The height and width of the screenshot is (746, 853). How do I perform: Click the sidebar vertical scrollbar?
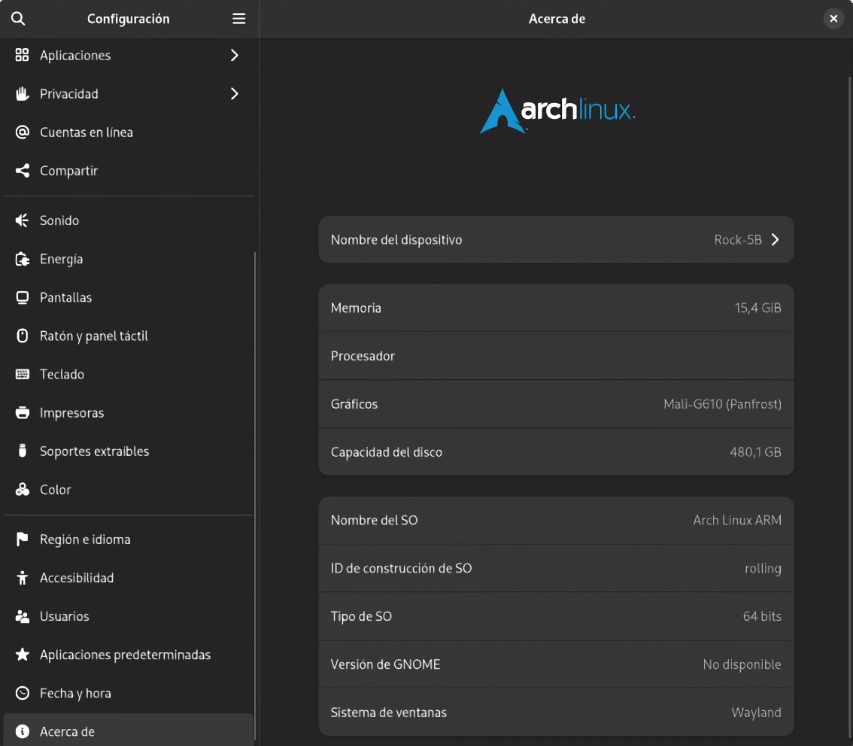pos(255,495)
